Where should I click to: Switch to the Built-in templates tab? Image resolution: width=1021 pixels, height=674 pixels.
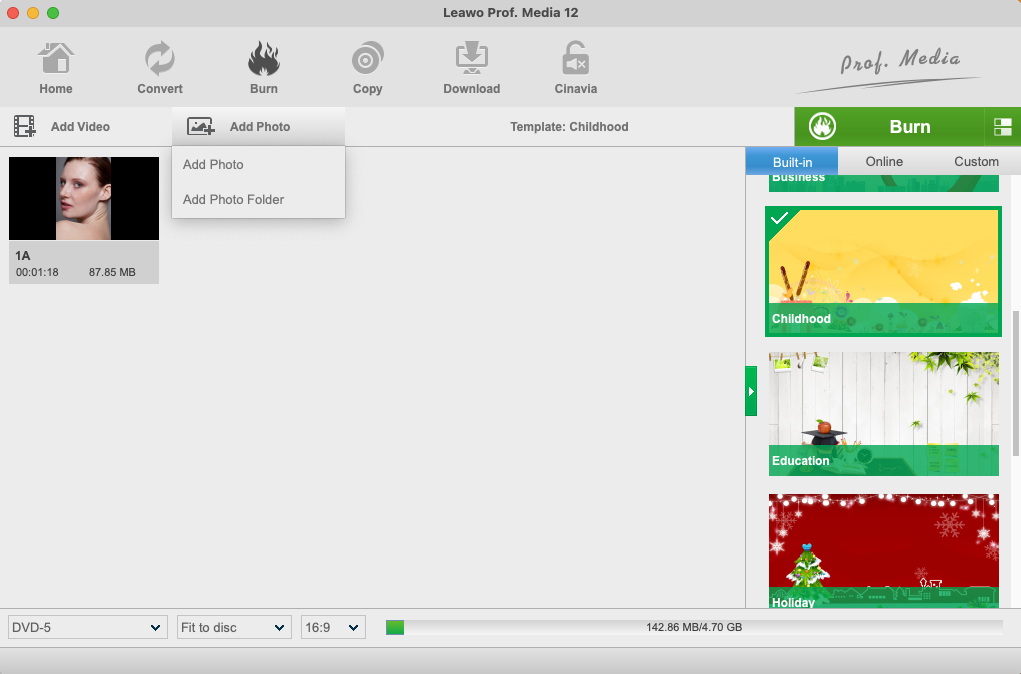click(x=792, y=161)
